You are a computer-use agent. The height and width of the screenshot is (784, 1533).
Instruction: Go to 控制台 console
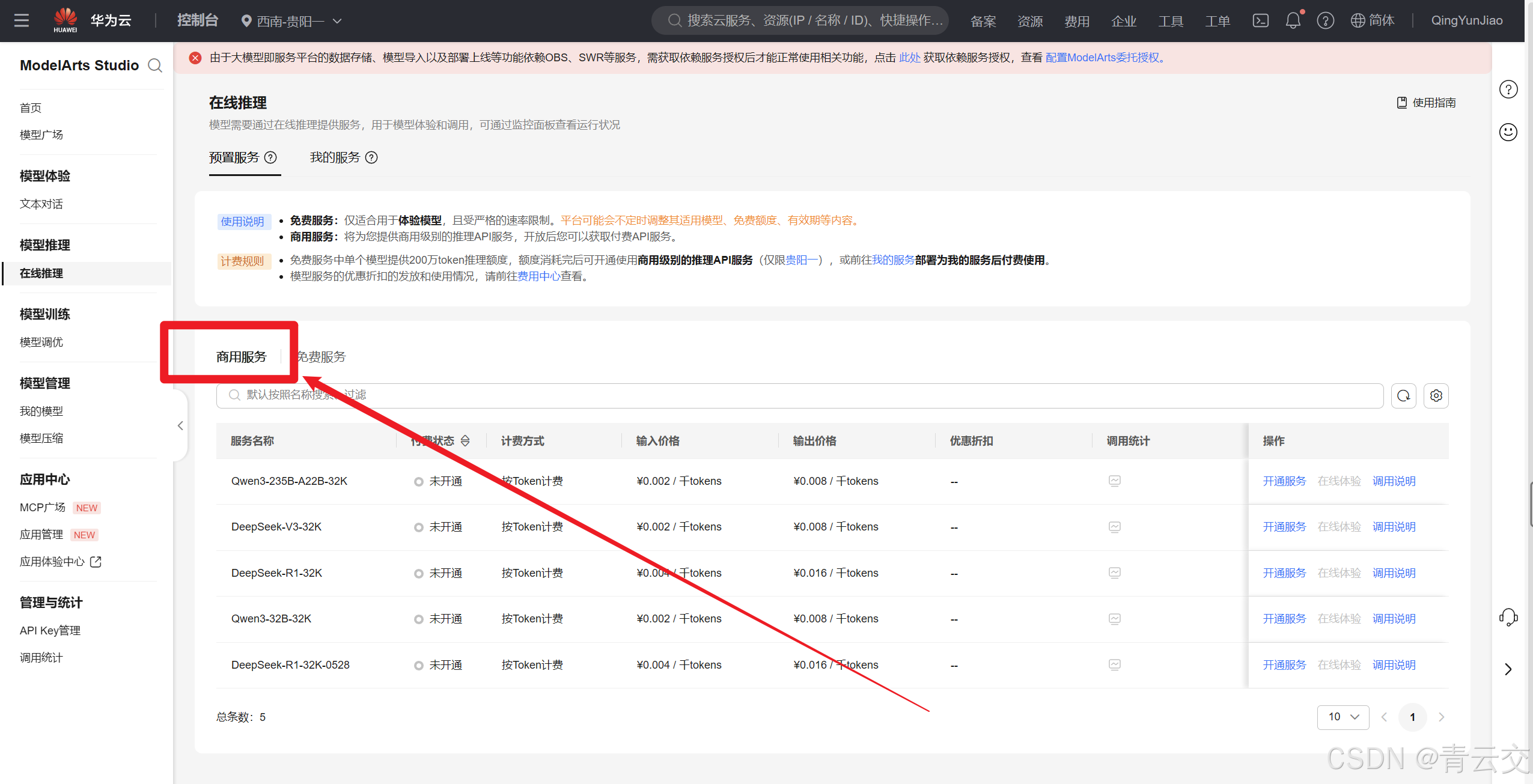[197, 20]
